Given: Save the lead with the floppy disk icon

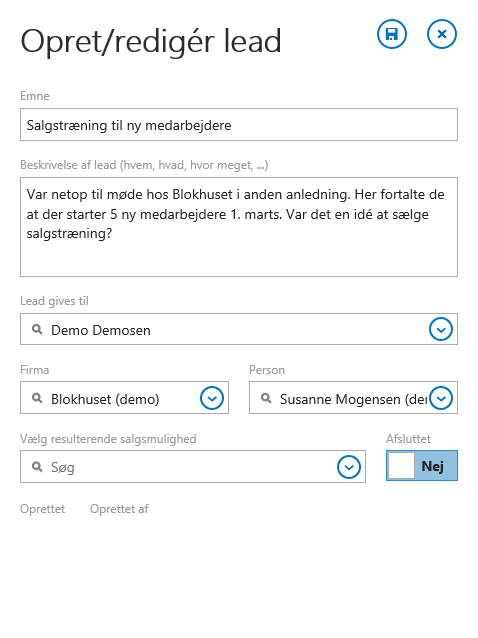Looking at the screenshot, I should pos(391,34).
